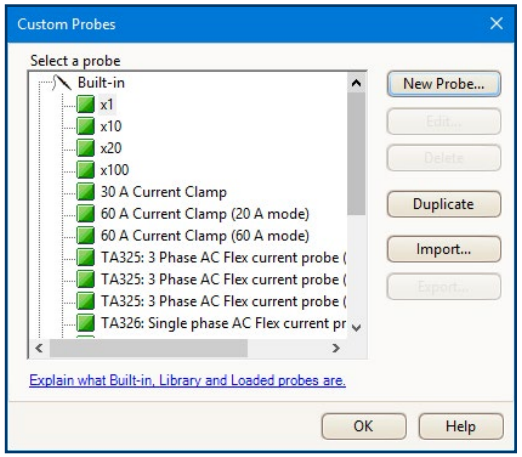
Task: Close the Custom Probes dialog
Action: [496, 24]
